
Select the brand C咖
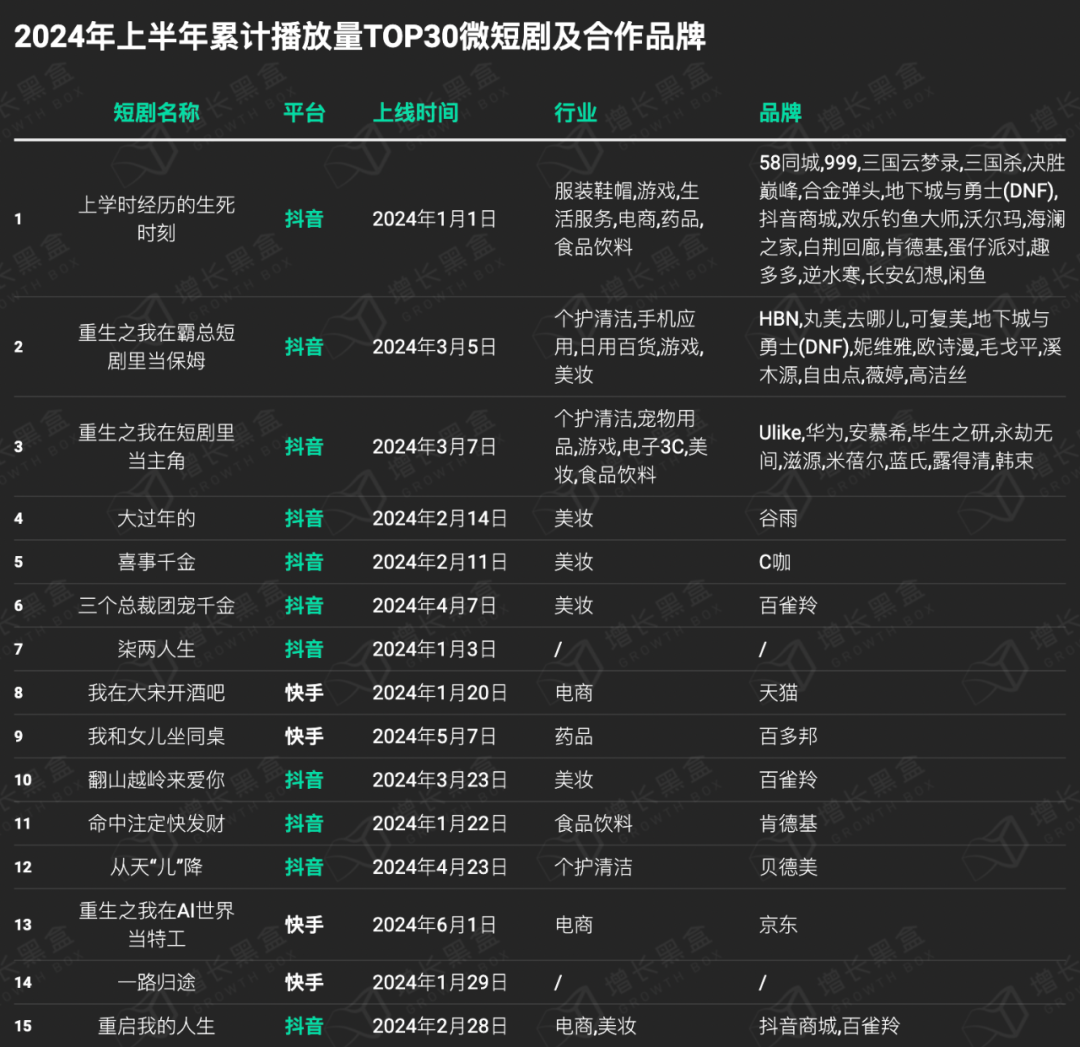coord(775,562)
